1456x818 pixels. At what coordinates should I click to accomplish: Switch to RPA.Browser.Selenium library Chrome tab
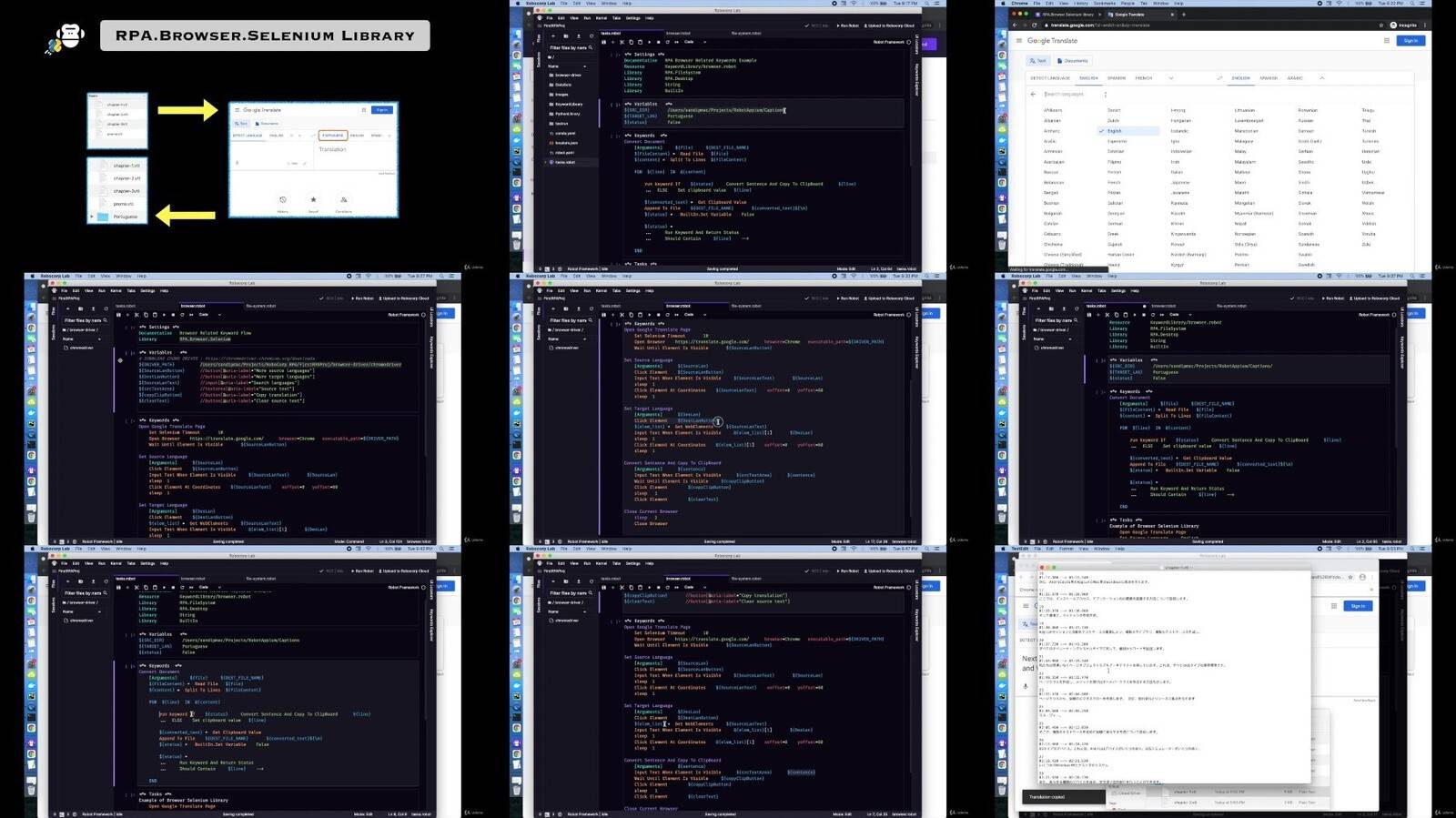tap(1067, 15)
